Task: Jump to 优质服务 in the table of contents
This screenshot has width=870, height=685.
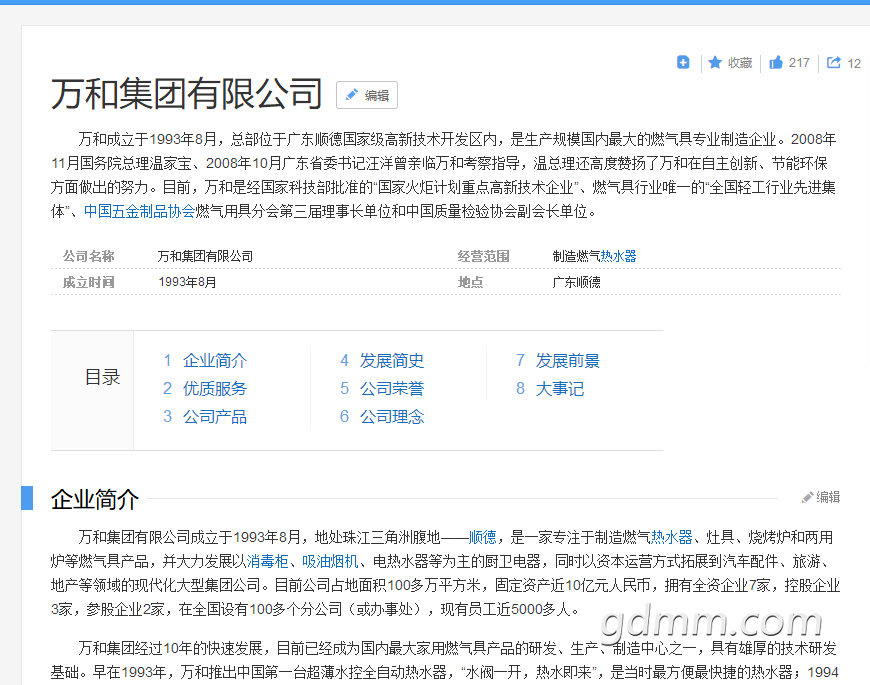Action: (214, 388)
